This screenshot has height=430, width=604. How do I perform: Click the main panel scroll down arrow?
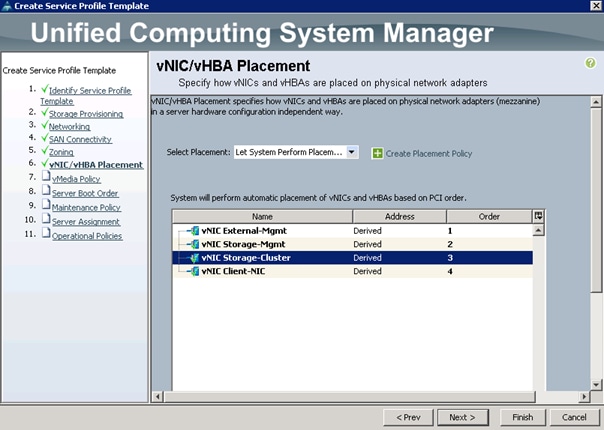[596, 384]
